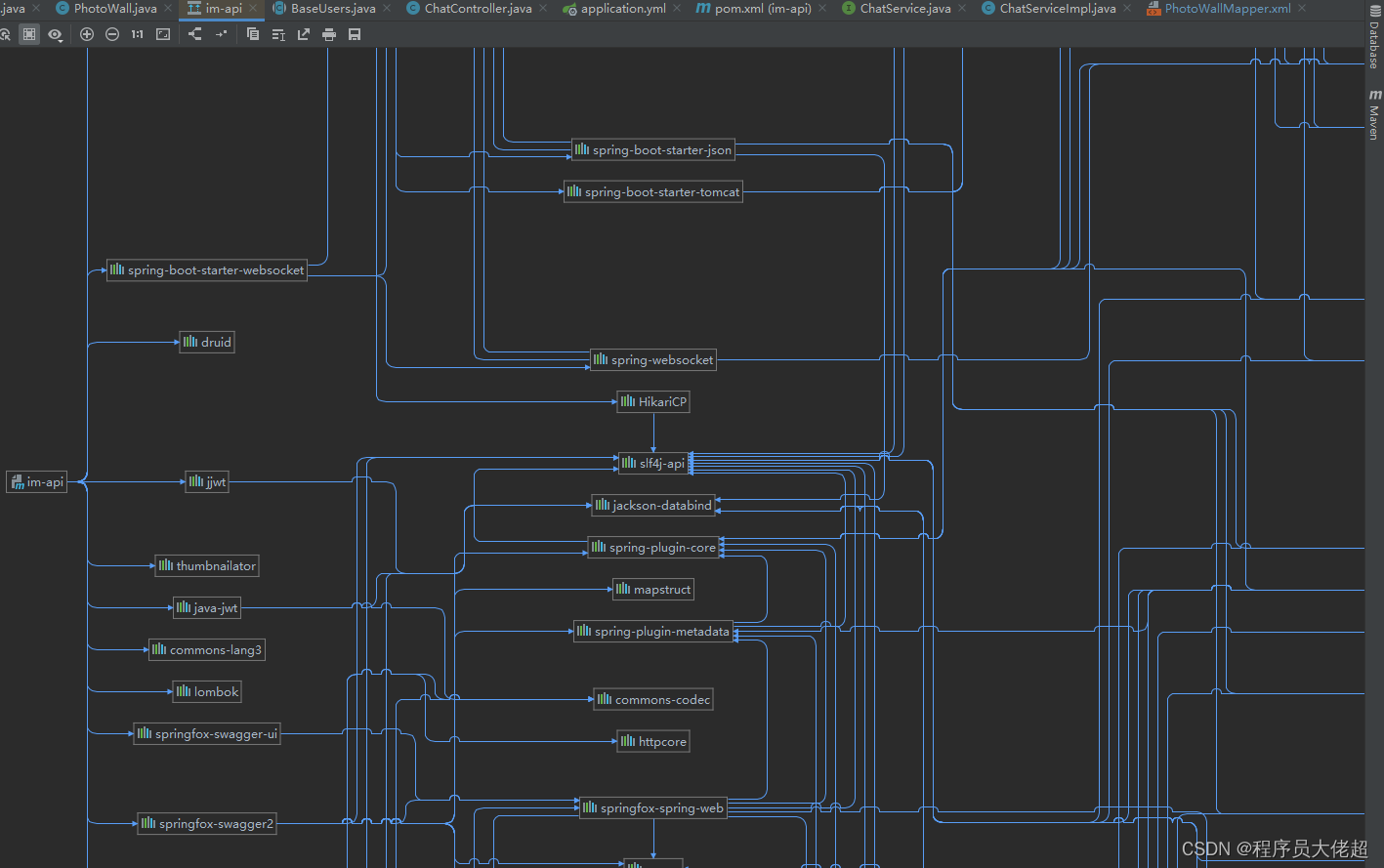This screenshot has width=1384, height=868.
Task: Zoom out of the dependency diagram
Action: tap(112, 34)
